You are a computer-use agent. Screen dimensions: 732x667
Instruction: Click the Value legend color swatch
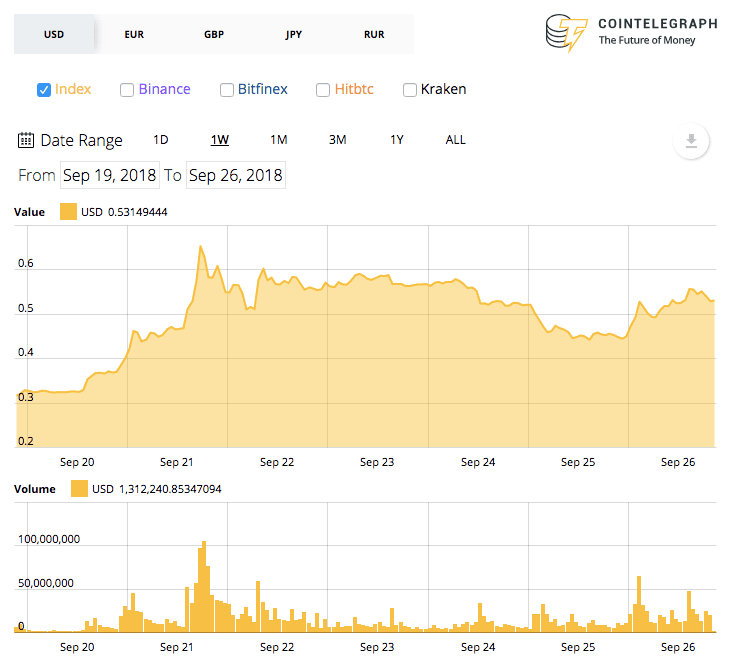pos(68,212)
